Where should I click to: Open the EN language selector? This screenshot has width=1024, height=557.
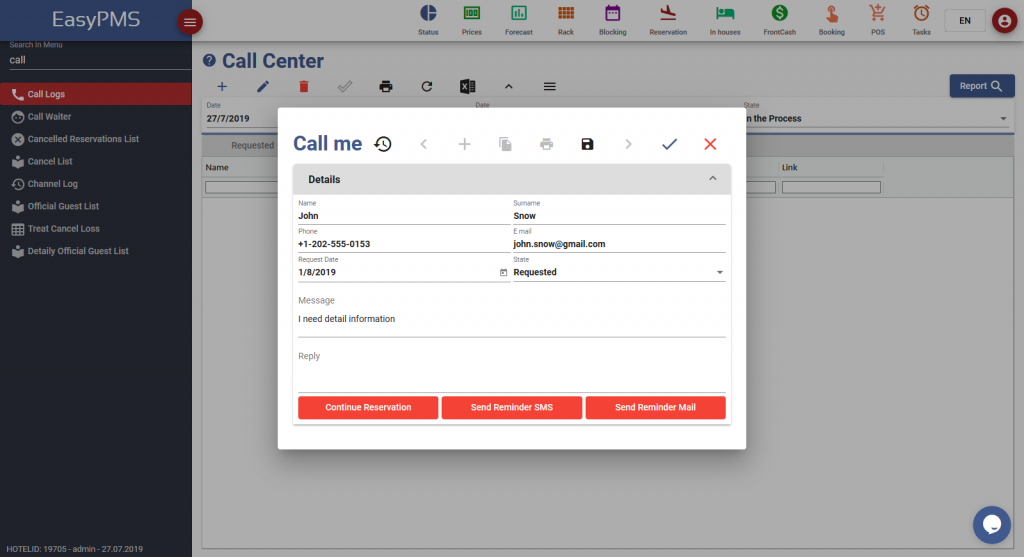coord(965,21)
